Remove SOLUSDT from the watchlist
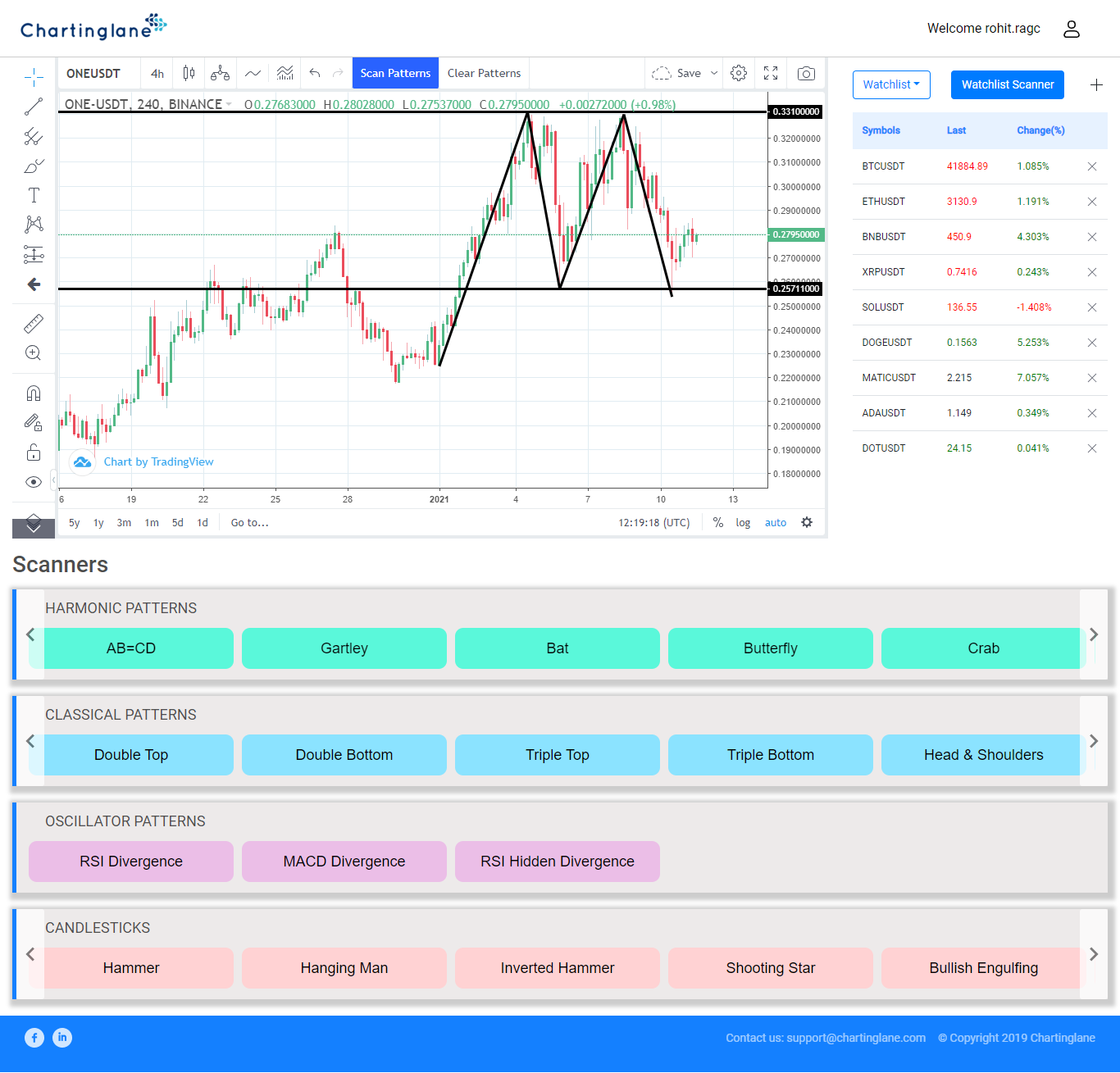Image resolution: width=1120 pixels, height=1073 pixels. pos(1092,307)
